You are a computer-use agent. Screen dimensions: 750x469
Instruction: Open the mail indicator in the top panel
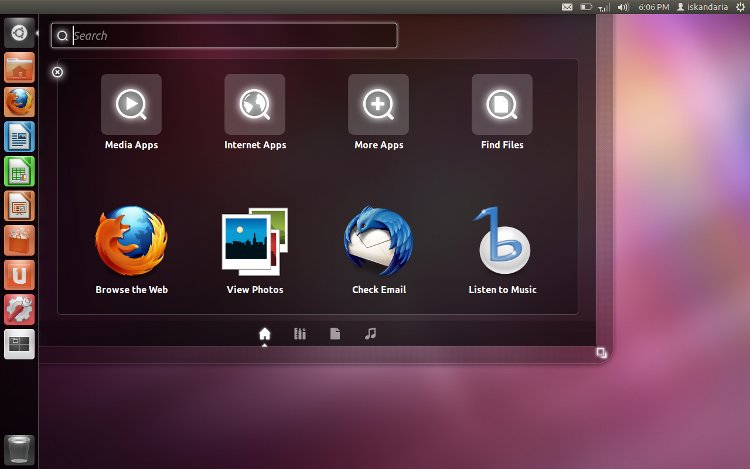[567, 7]
